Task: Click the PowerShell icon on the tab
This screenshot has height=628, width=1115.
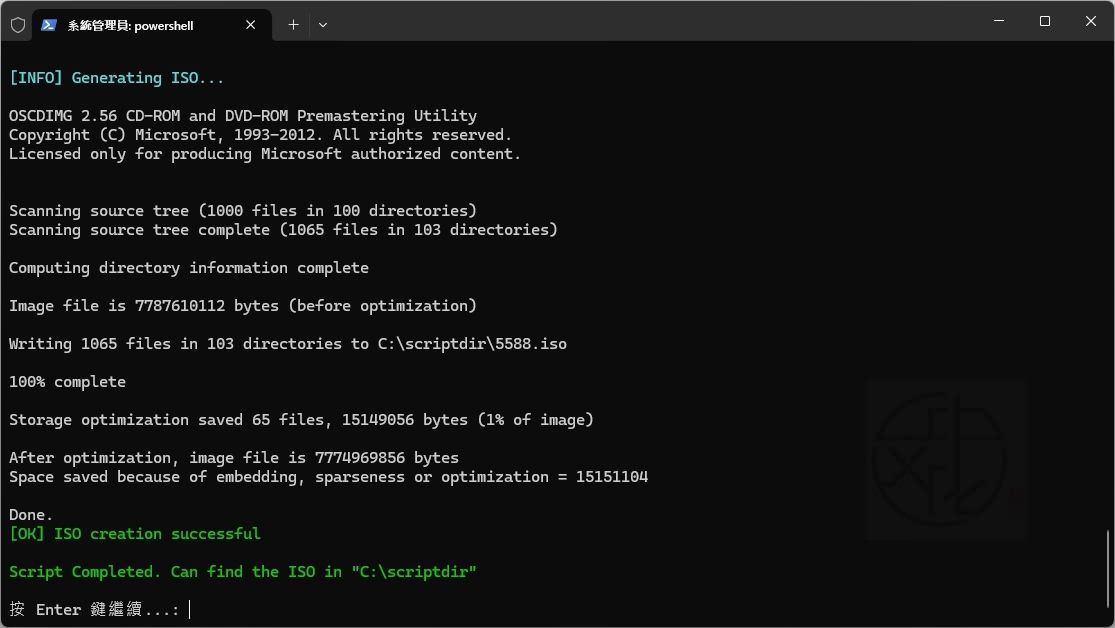Action: click(x=48, y=24)
